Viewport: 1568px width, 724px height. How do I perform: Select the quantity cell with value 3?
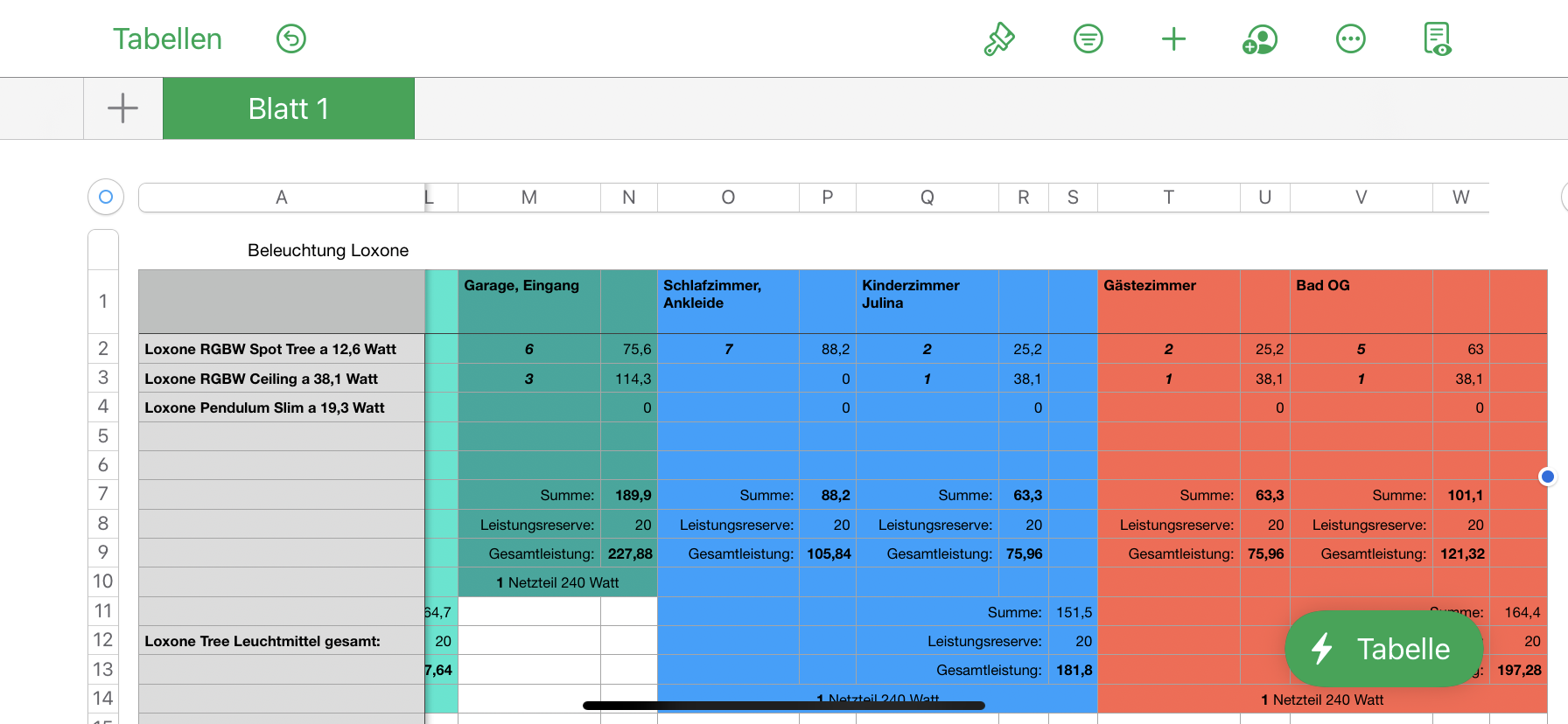(529, 379)
